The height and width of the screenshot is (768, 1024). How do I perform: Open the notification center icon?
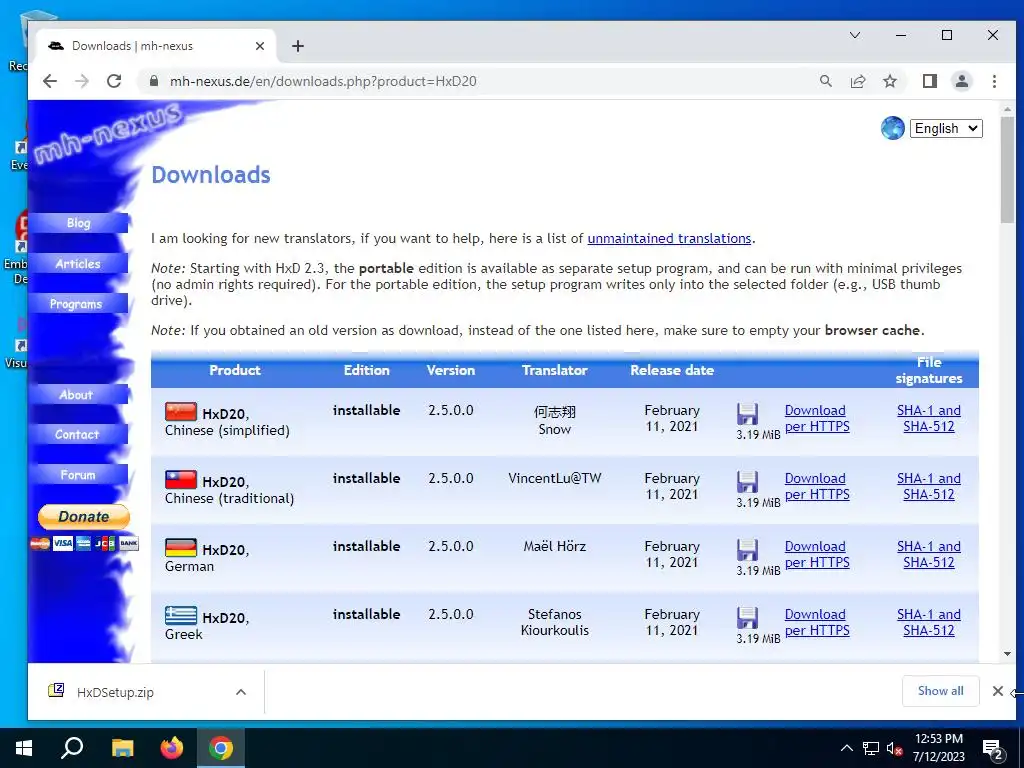click(x=993, y=750)
